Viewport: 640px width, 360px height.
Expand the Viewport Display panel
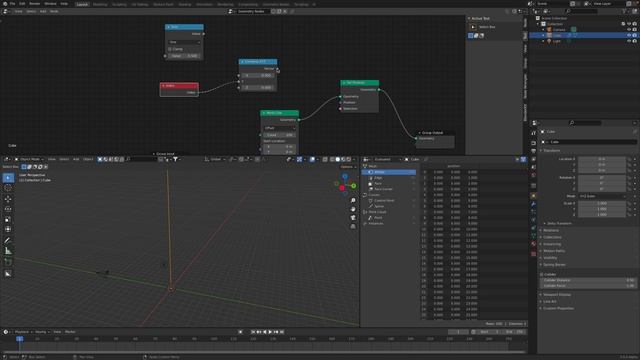click(x=557, y=295)
